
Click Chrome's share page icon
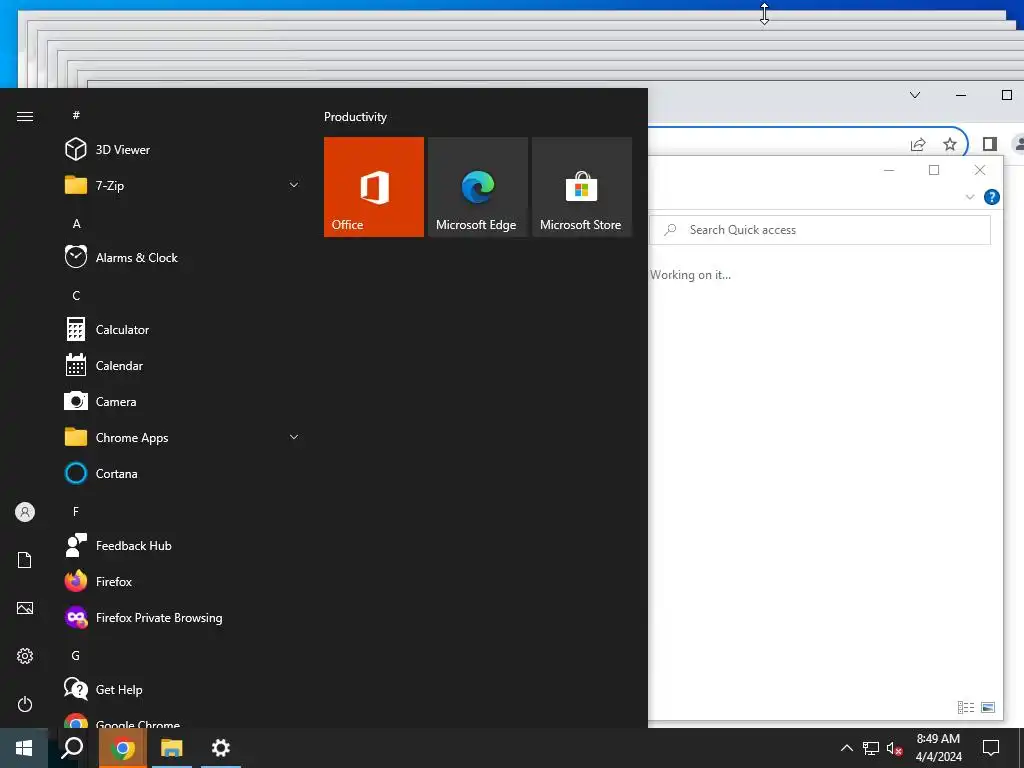coord(918,144)
